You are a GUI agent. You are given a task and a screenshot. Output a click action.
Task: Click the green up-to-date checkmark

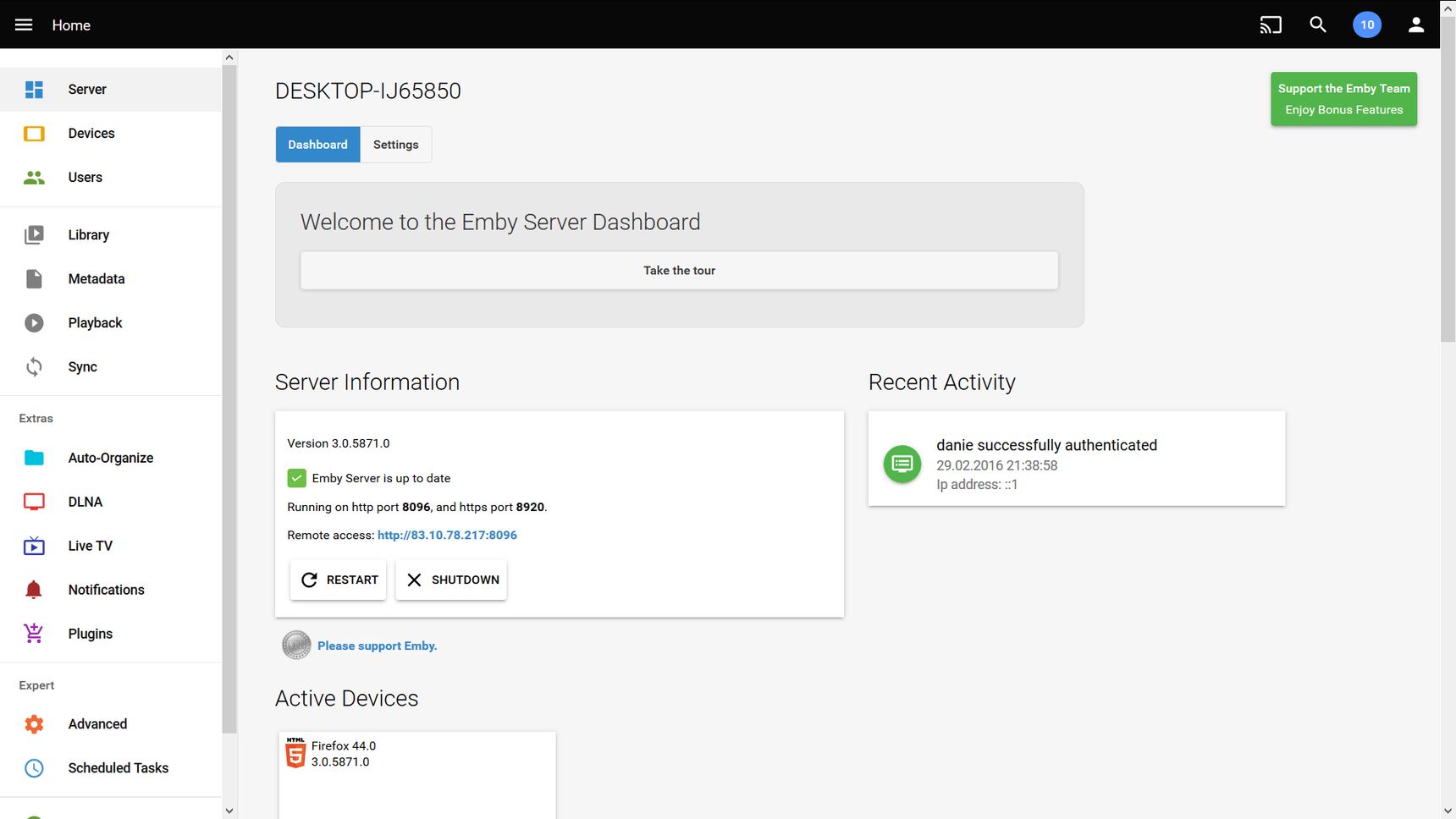point(296,478)
